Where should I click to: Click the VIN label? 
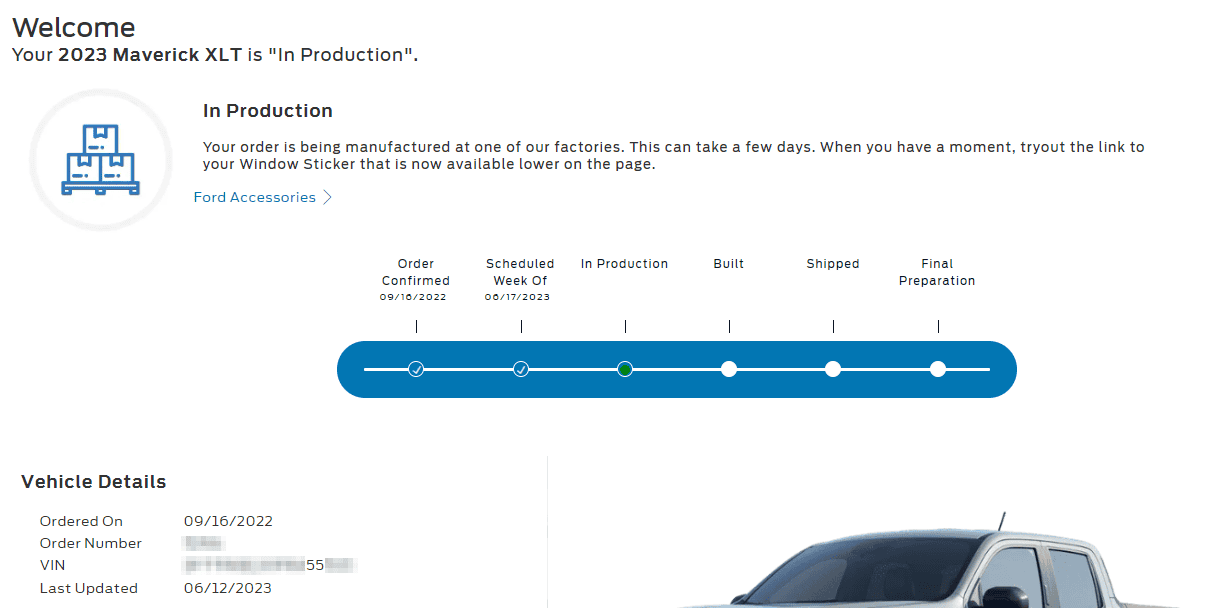point(52,566)
